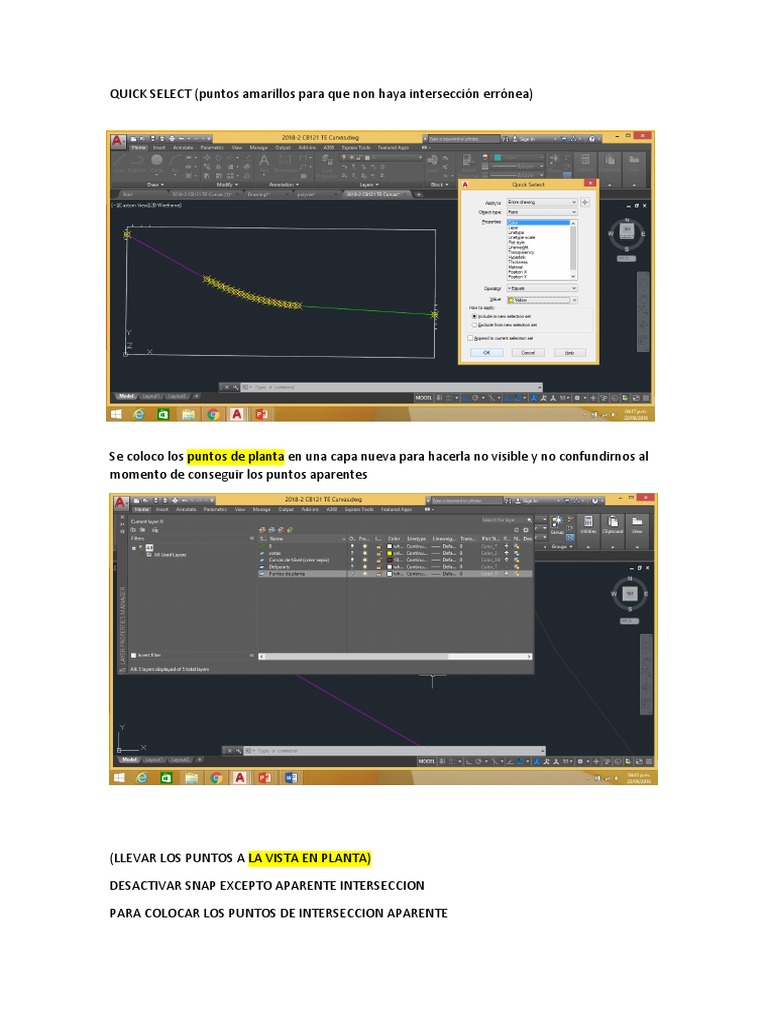Image resolution: width=768 pixels, height=1024 pixels.
Task: Toggle On lightbulb for Defpoints layer
Action: [351, 567]
